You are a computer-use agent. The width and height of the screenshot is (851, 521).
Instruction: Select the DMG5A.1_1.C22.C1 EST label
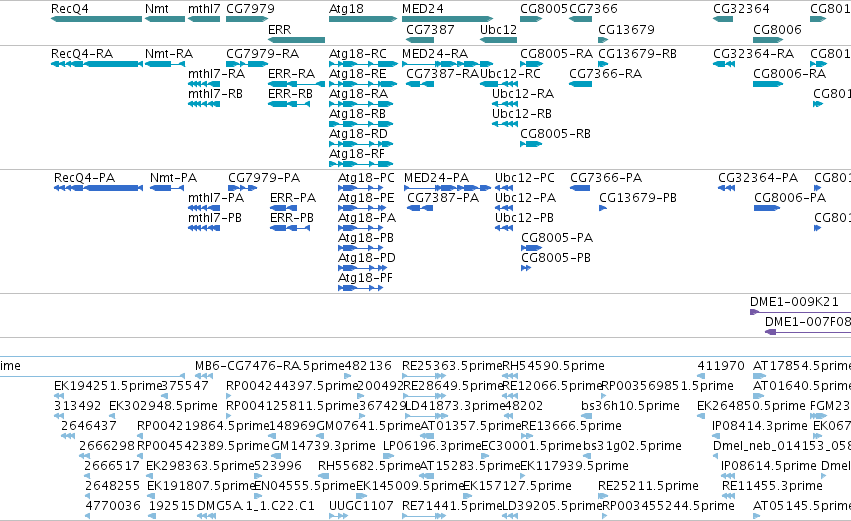coord(256,506)
